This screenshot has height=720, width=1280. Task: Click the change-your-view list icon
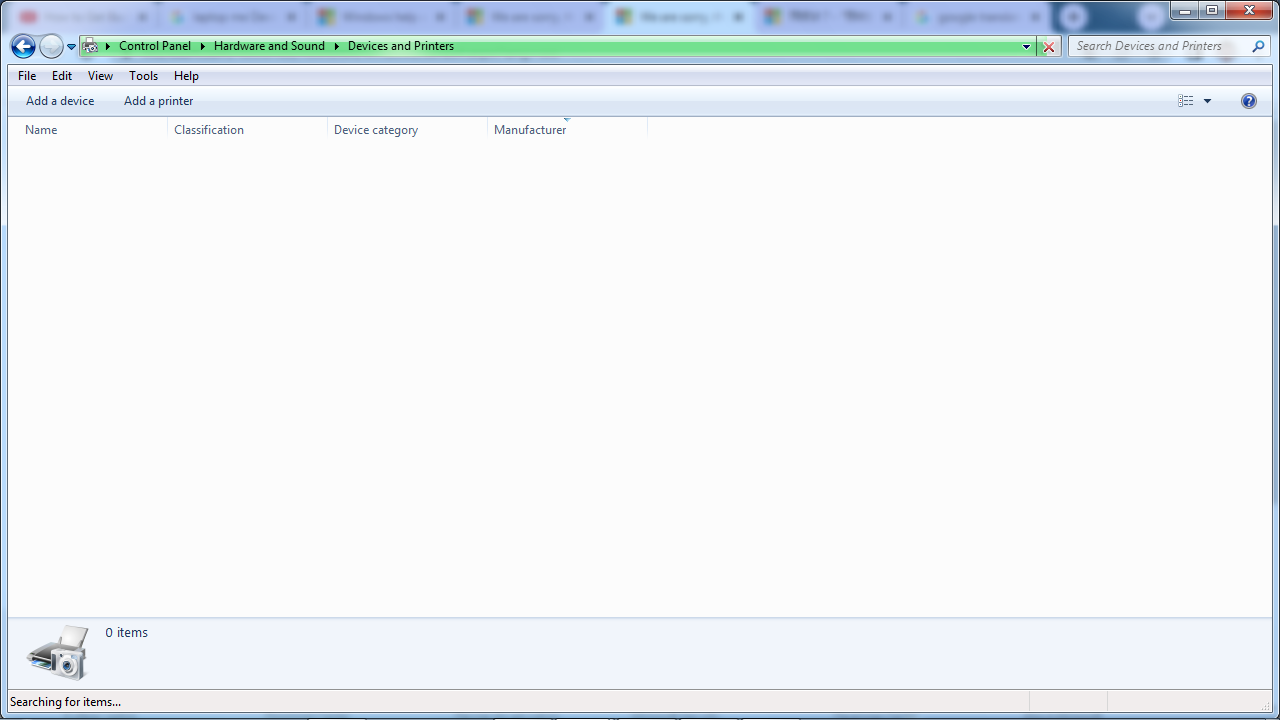coord(1185,100)
